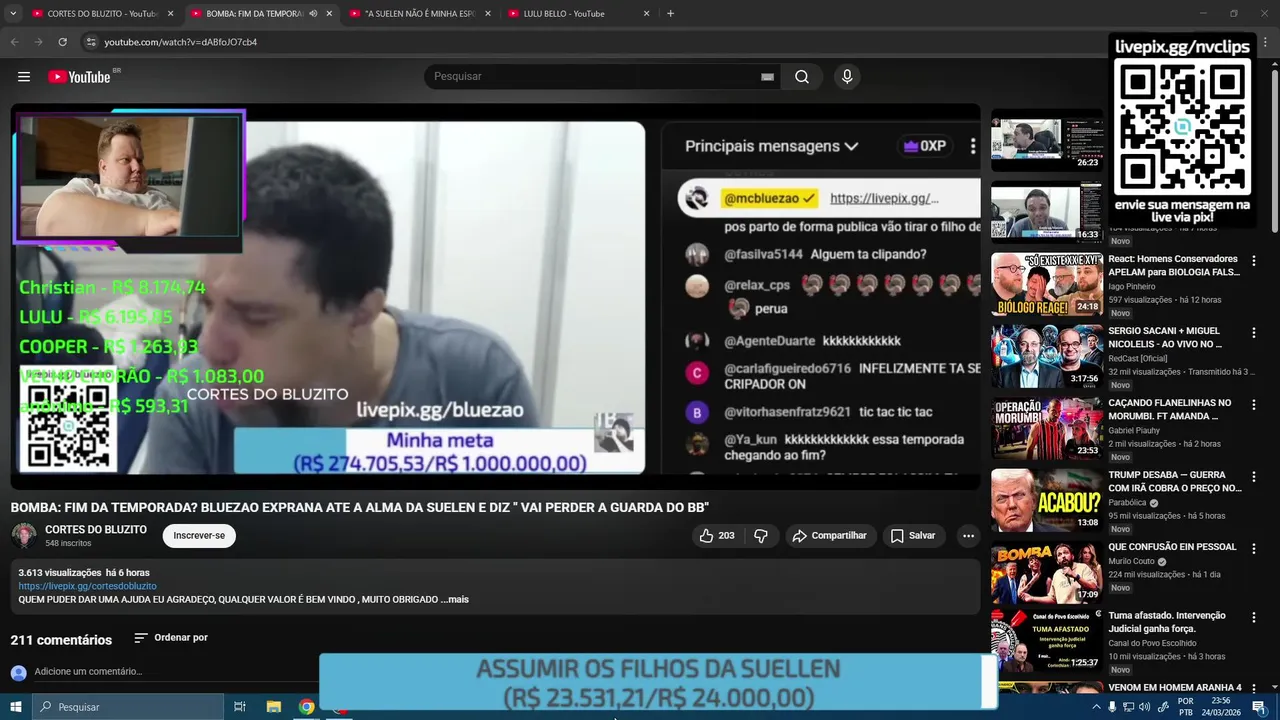Open the TRUMP ACABOU 13:08 thumbnail

[1047, 500]
